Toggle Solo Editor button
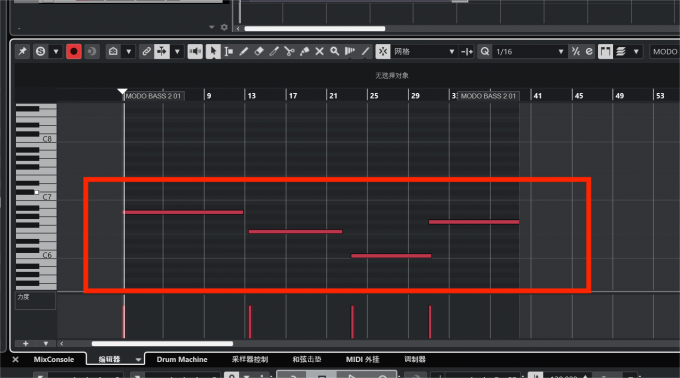 point(40,52)
